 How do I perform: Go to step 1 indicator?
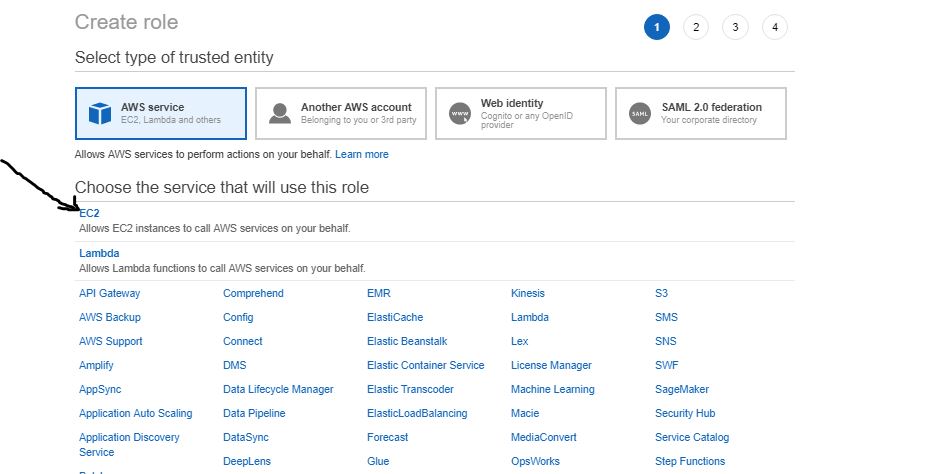point(657,27)
